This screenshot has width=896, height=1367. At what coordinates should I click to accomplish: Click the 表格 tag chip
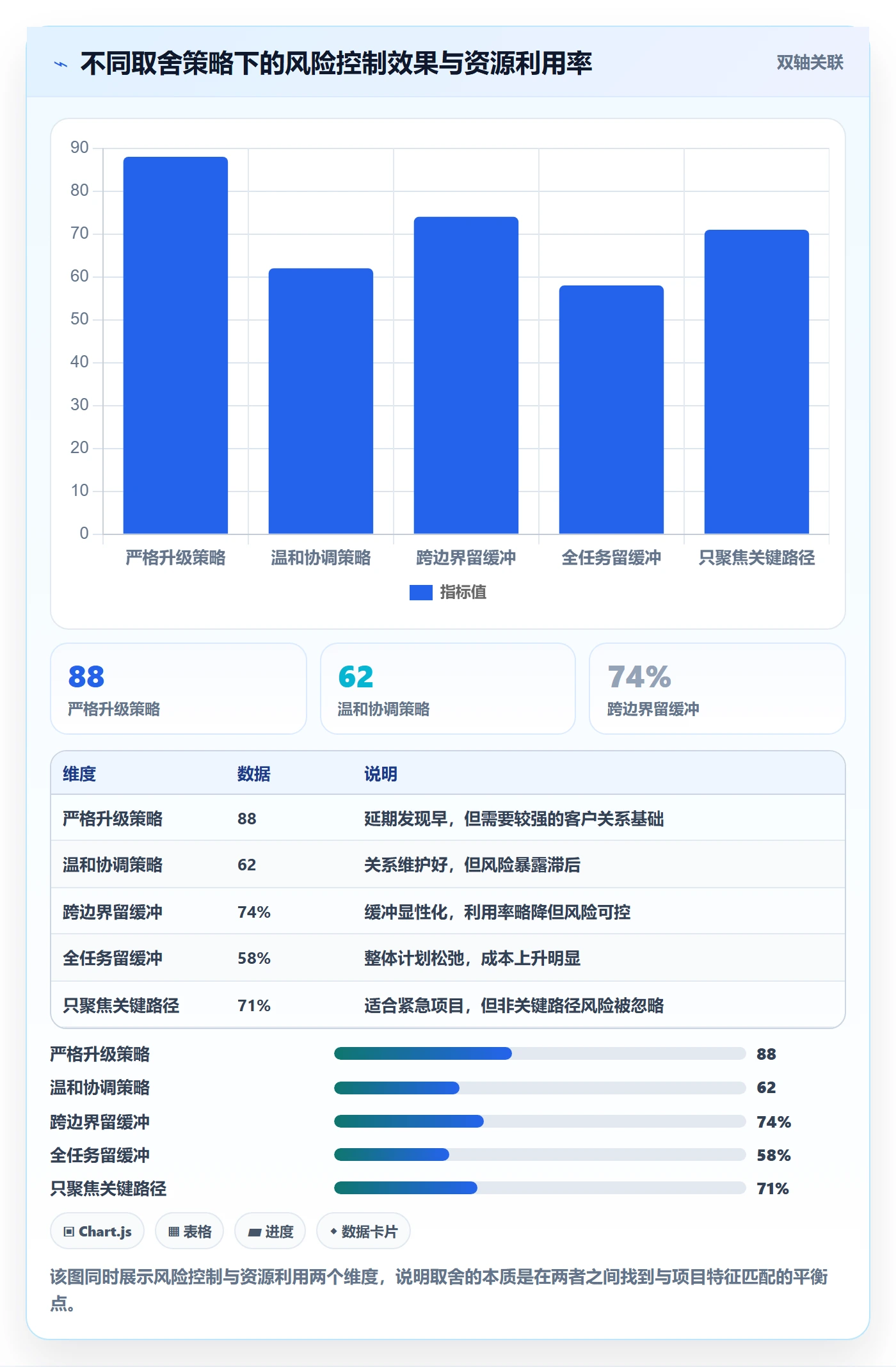point(189,1231)
